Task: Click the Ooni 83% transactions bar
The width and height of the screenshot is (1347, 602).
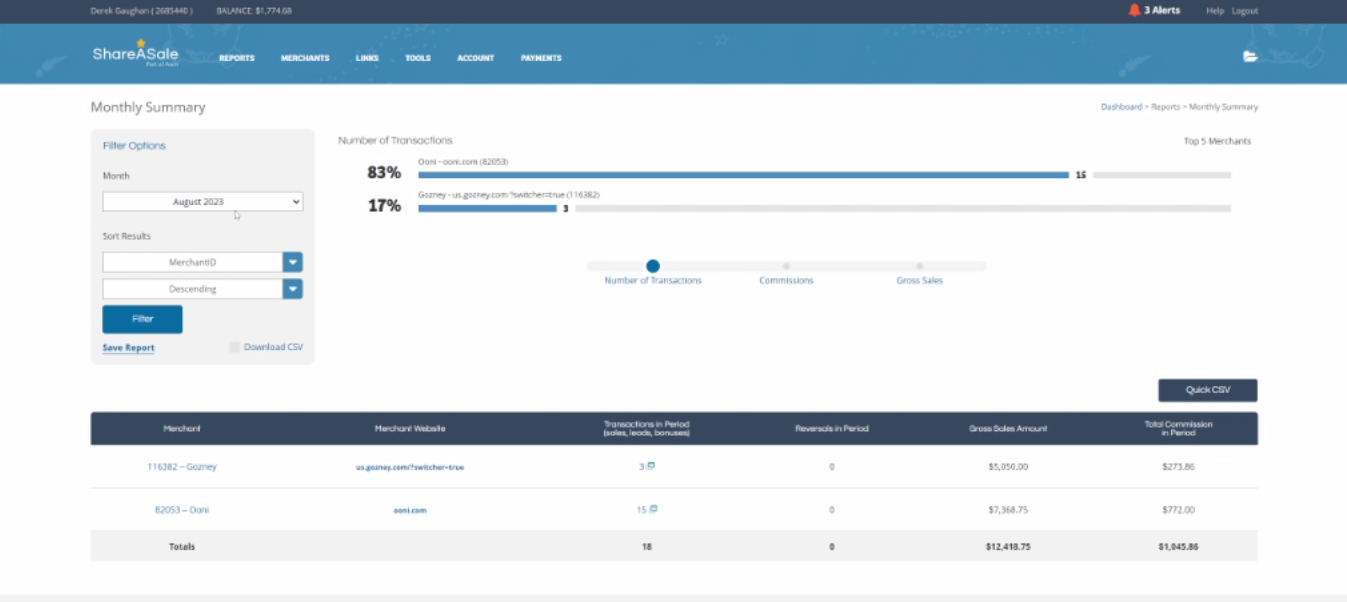Action: coord(743,174)
